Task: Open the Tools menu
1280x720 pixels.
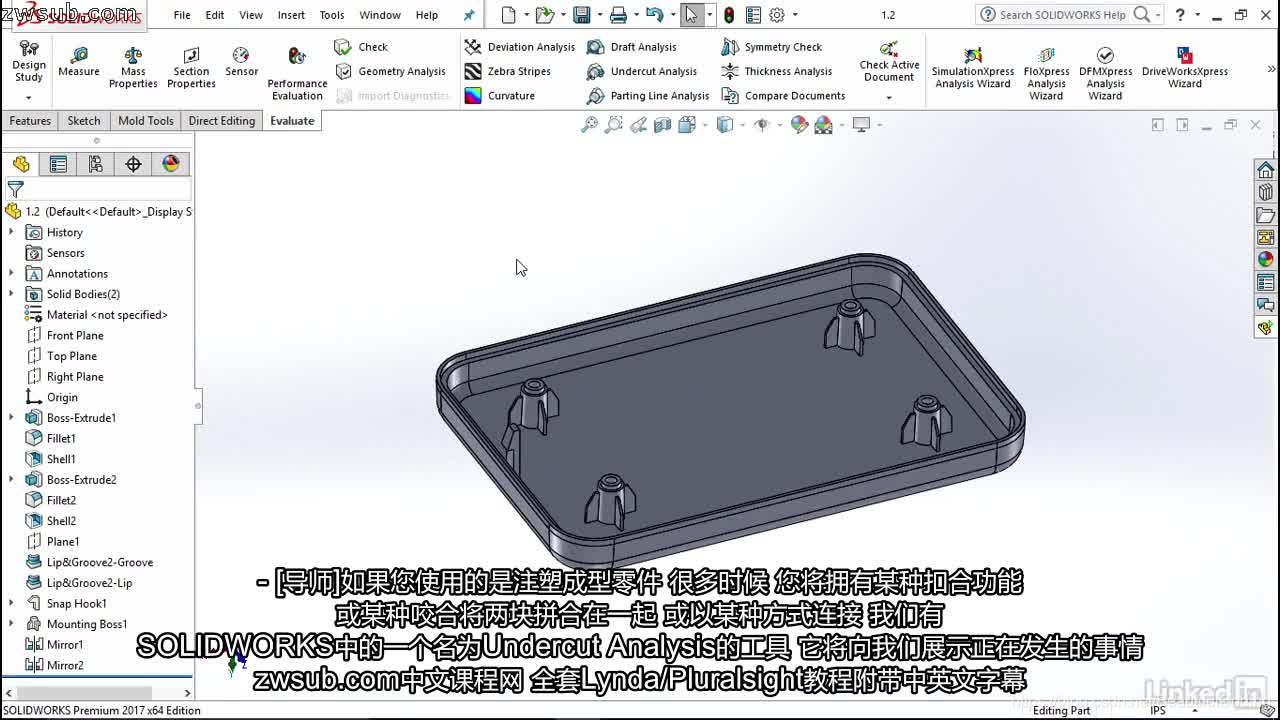Action: tap(332, 15)
